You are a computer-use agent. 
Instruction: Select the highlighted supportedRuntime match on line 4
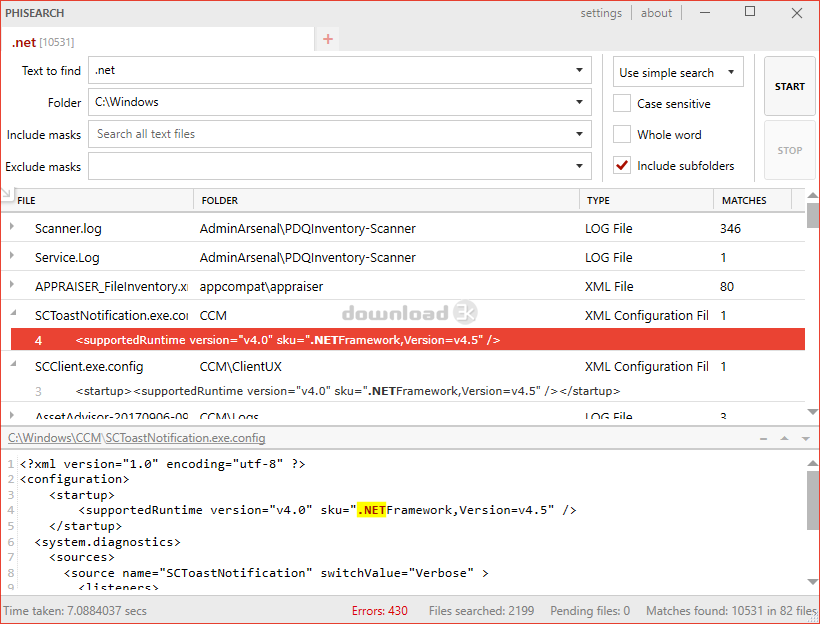pos(408,340)
